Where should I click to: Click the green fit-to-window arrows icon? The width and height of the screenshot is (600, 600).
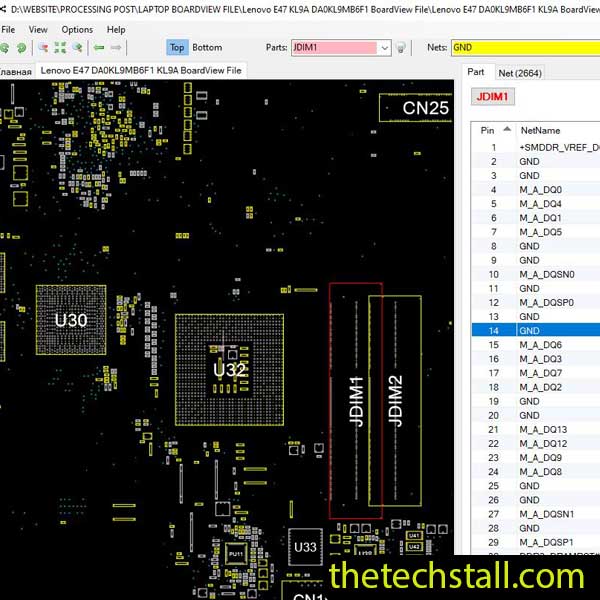click(60, 47)
